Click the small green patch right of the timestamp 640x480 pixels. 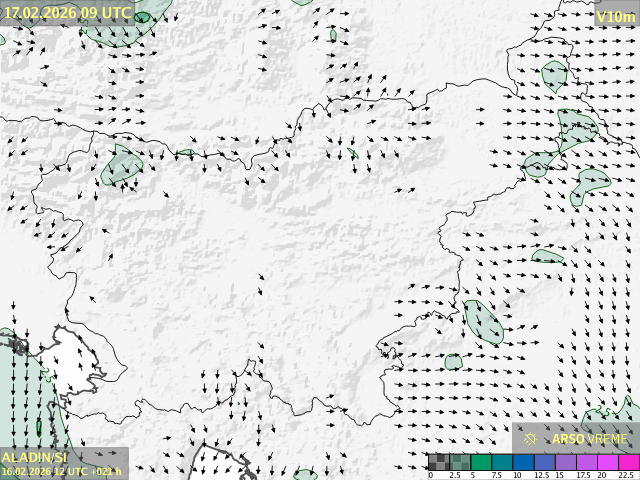[143, 18]
